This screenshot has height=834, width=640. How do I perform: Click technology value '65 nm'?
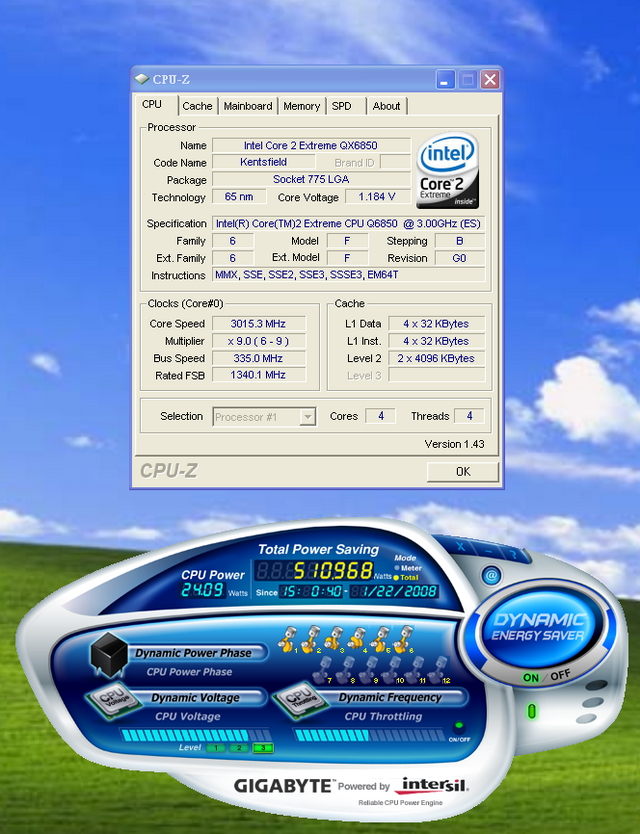239,197
